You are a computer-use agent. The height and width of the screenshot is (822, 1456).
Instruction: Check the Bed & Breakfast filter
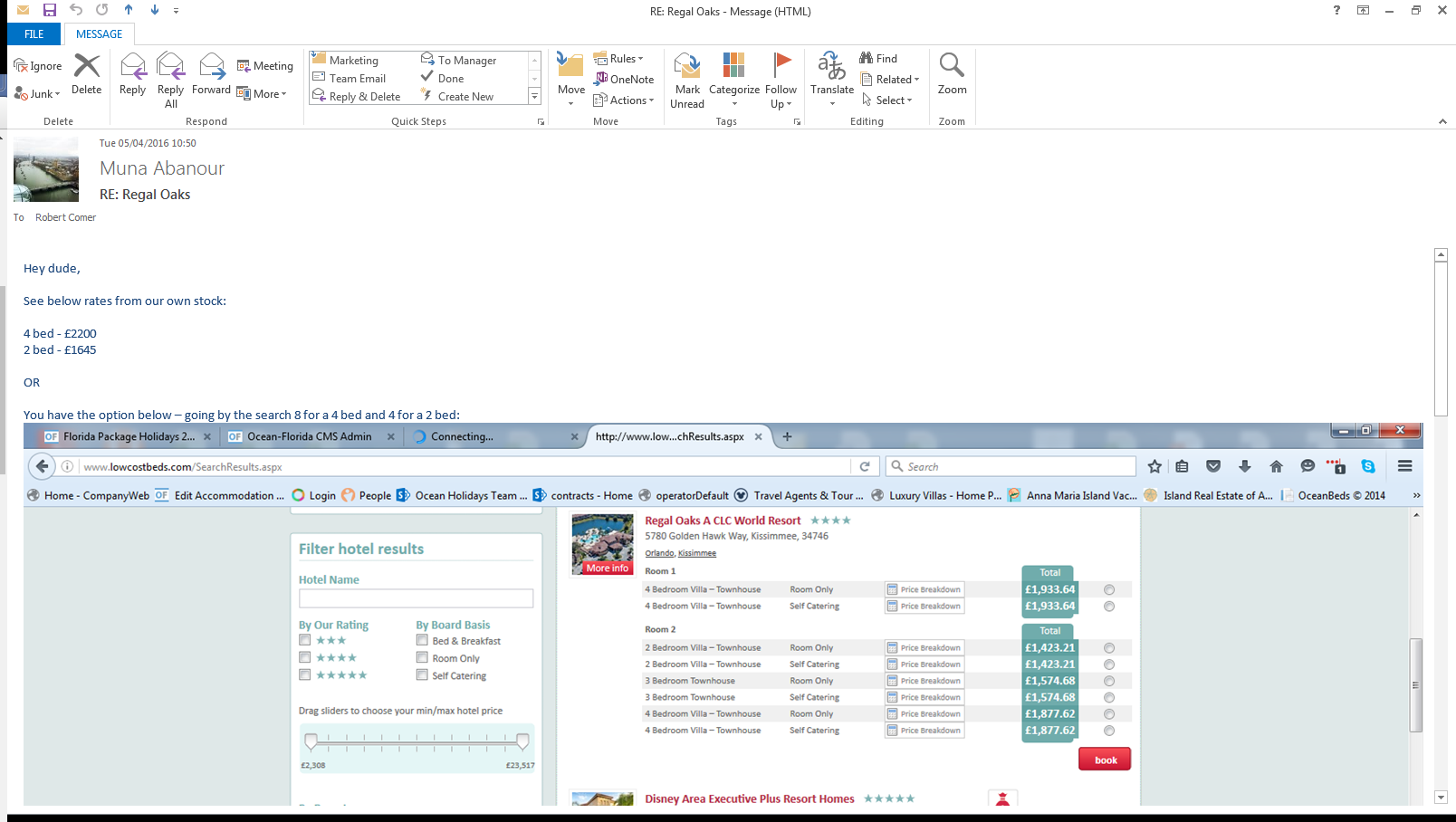pyautogui.click(x=422, y=640)
